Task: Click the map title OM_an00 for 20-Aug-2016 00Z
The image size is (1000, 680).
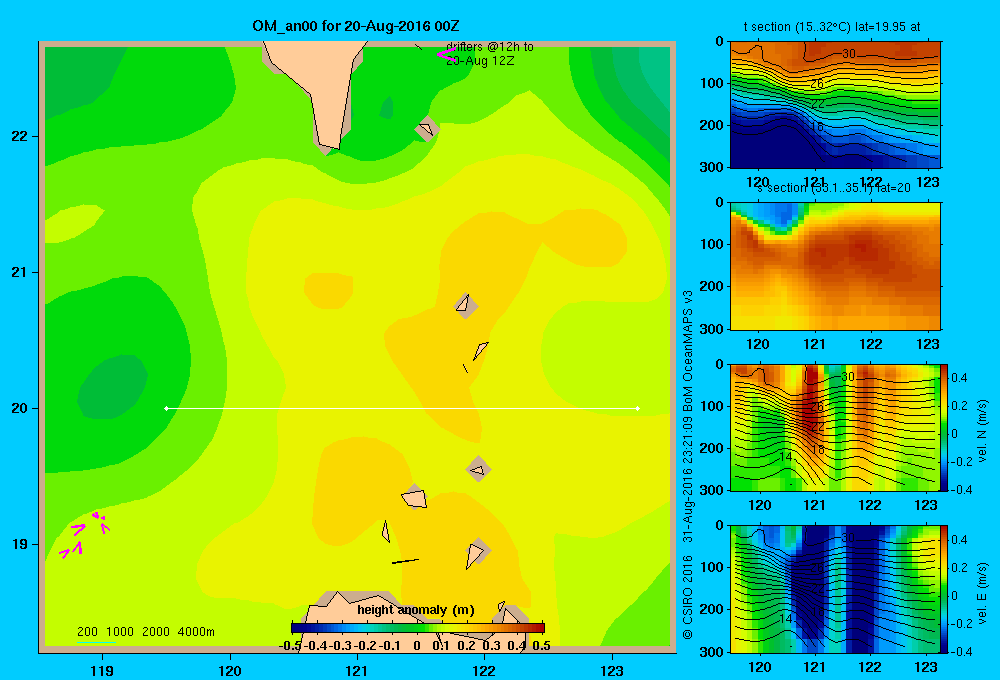Action: (x=356, y=26)
